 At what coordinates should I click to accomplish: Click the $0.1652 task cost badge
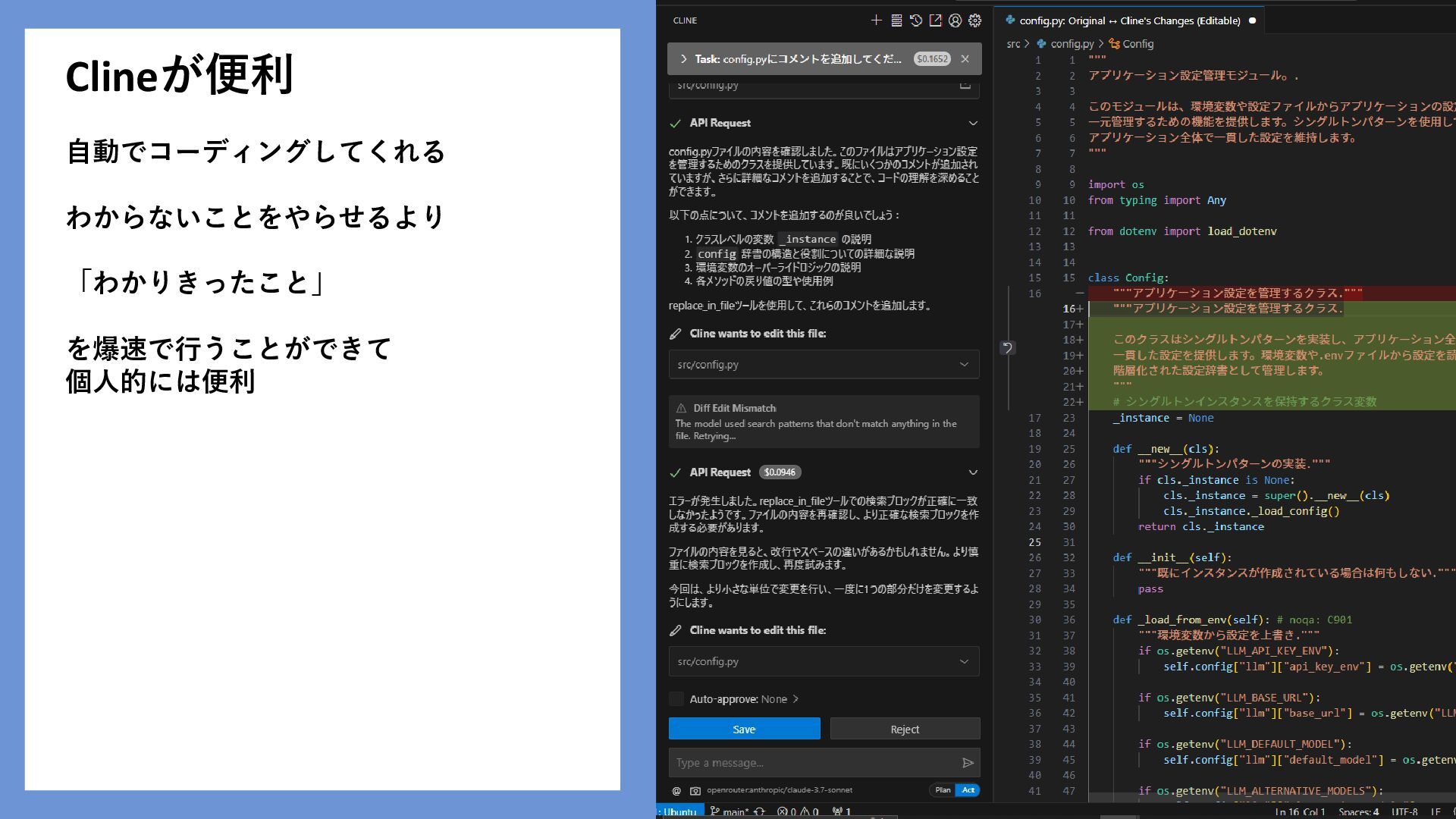tap(932, 59)
